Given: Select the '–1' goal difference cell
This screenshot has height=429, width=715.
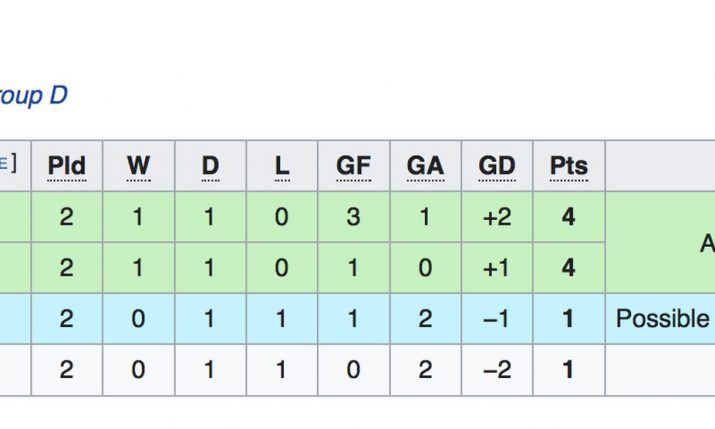Looking at the screenshot, I should (497, 319).
